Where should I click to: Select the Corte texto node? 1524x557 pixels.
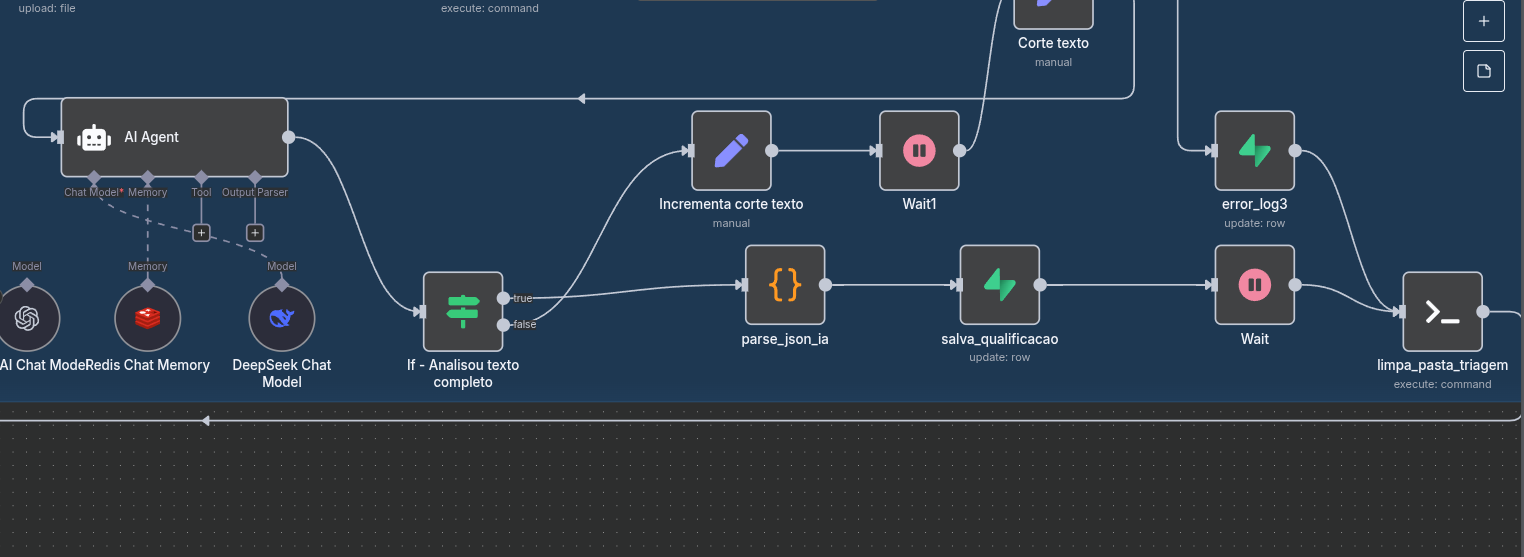click(1053, 14)
